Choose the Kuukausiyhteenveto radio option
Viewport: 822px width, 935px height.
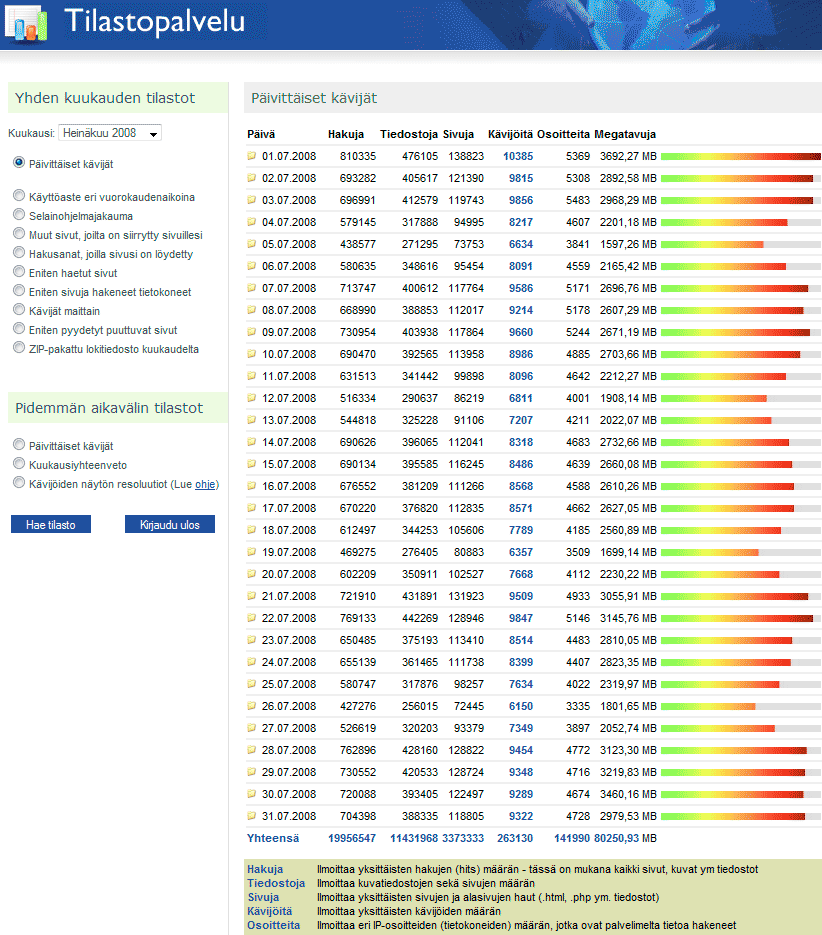[19, 463]
